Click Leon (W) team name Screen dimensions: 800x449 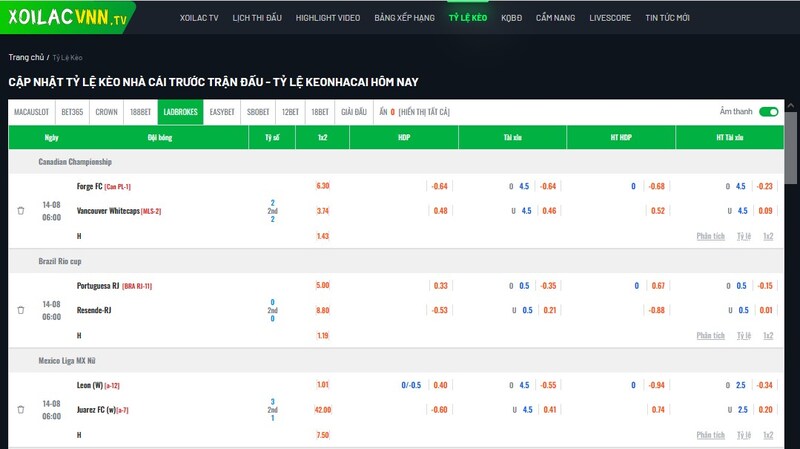(x=90, y=385)
